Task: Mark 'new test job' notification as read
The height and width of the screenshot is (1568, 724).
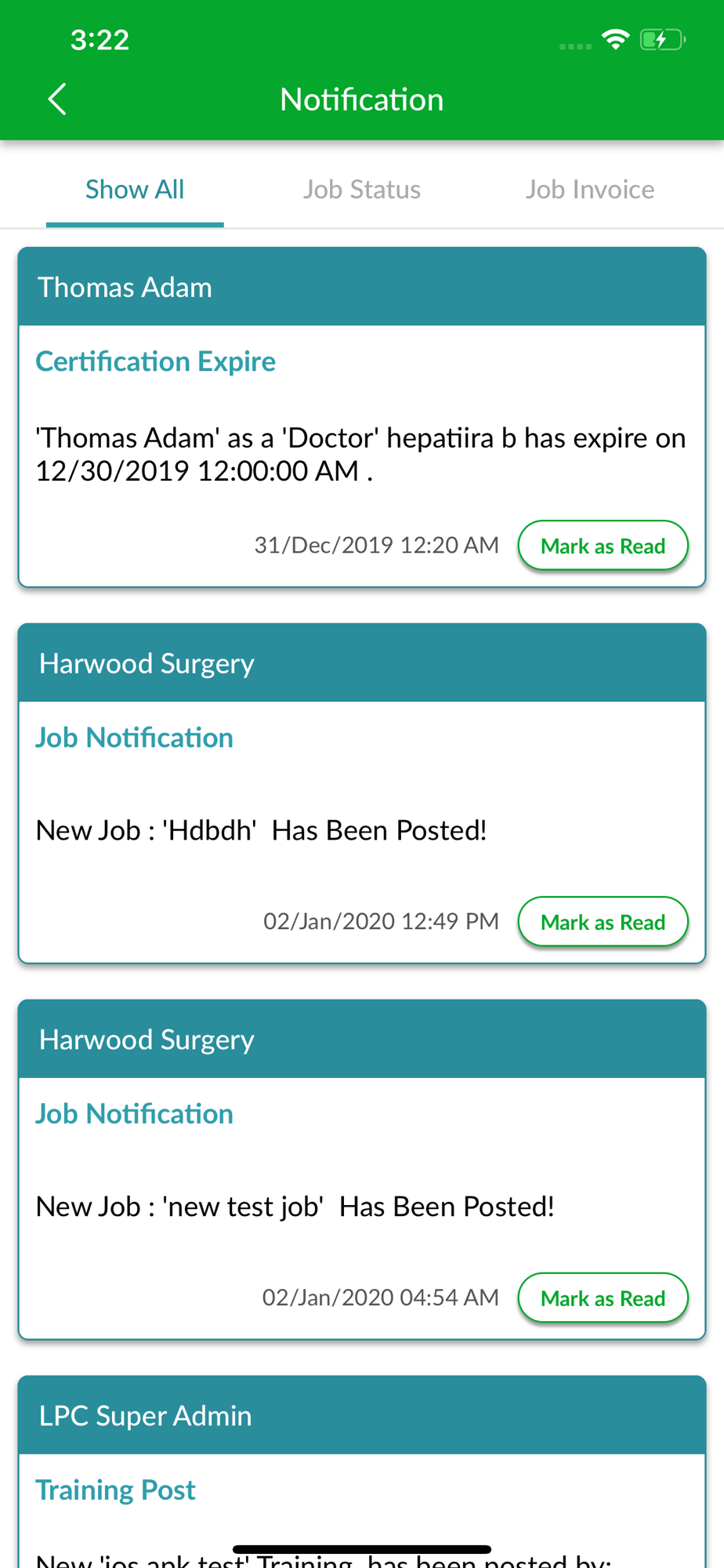Action: [603, 1298]
